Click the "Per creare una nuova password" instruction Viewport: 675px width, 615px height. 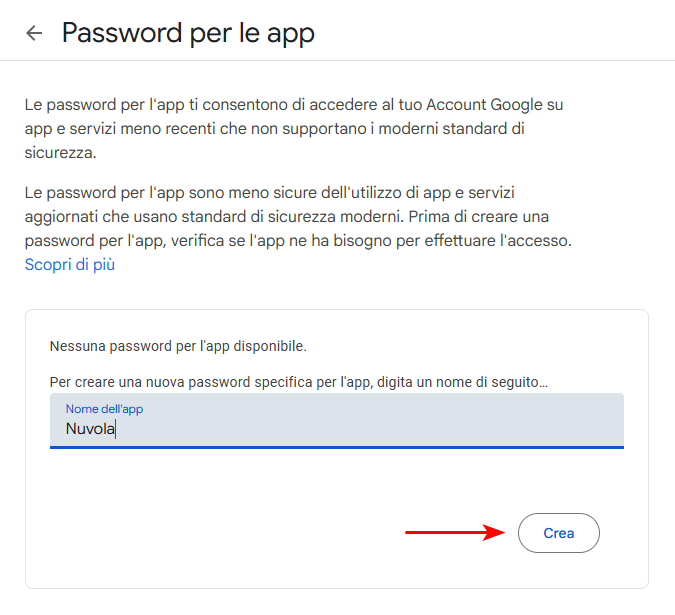299,383
